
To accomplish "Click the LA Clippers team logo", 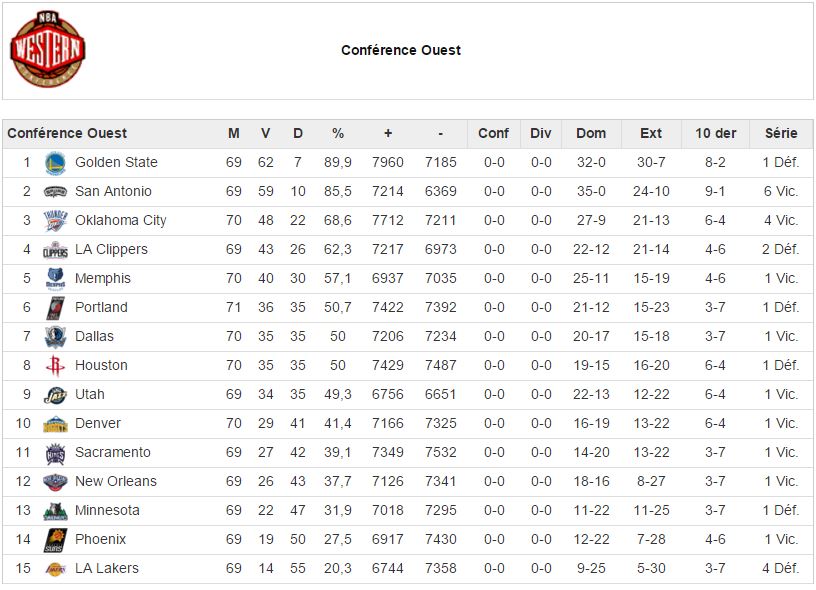I will 55,250.
